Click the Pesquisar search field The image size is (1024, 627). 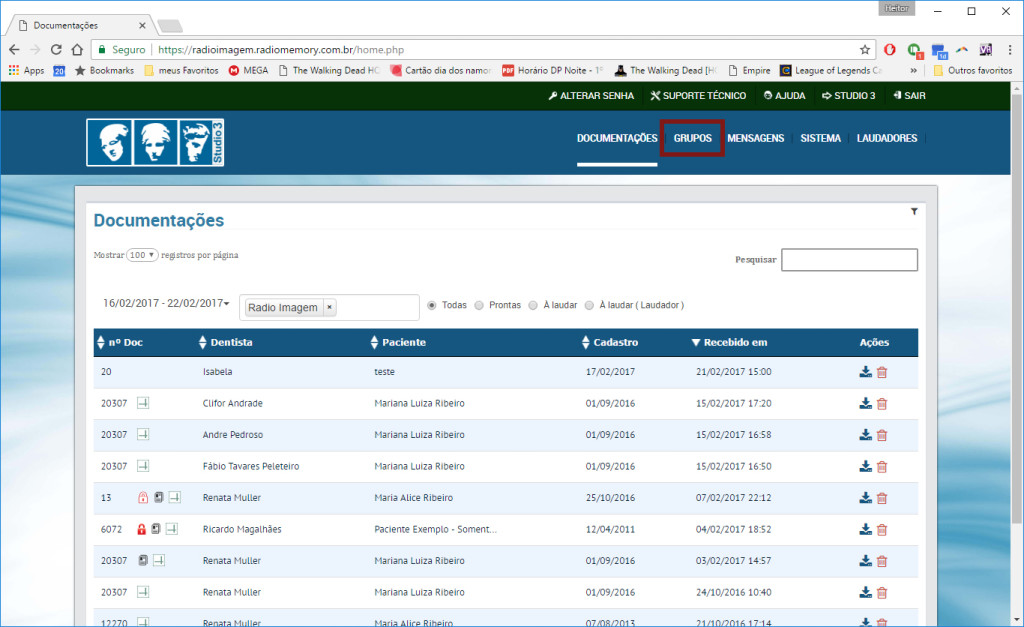coord(849,259)
